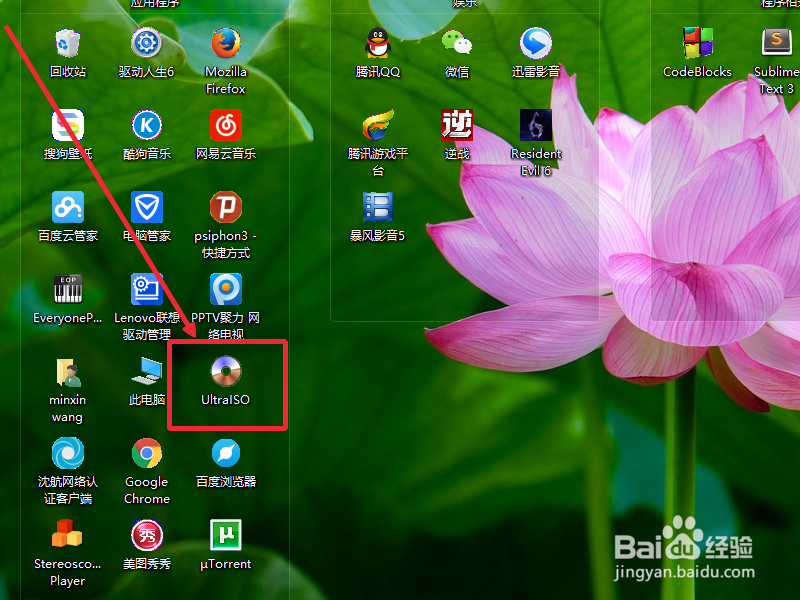Image resolution: width=800 pixels, height=600 pixels.
Task: Launch 百度浏览器 browser icon
Action: click(226, 453)
